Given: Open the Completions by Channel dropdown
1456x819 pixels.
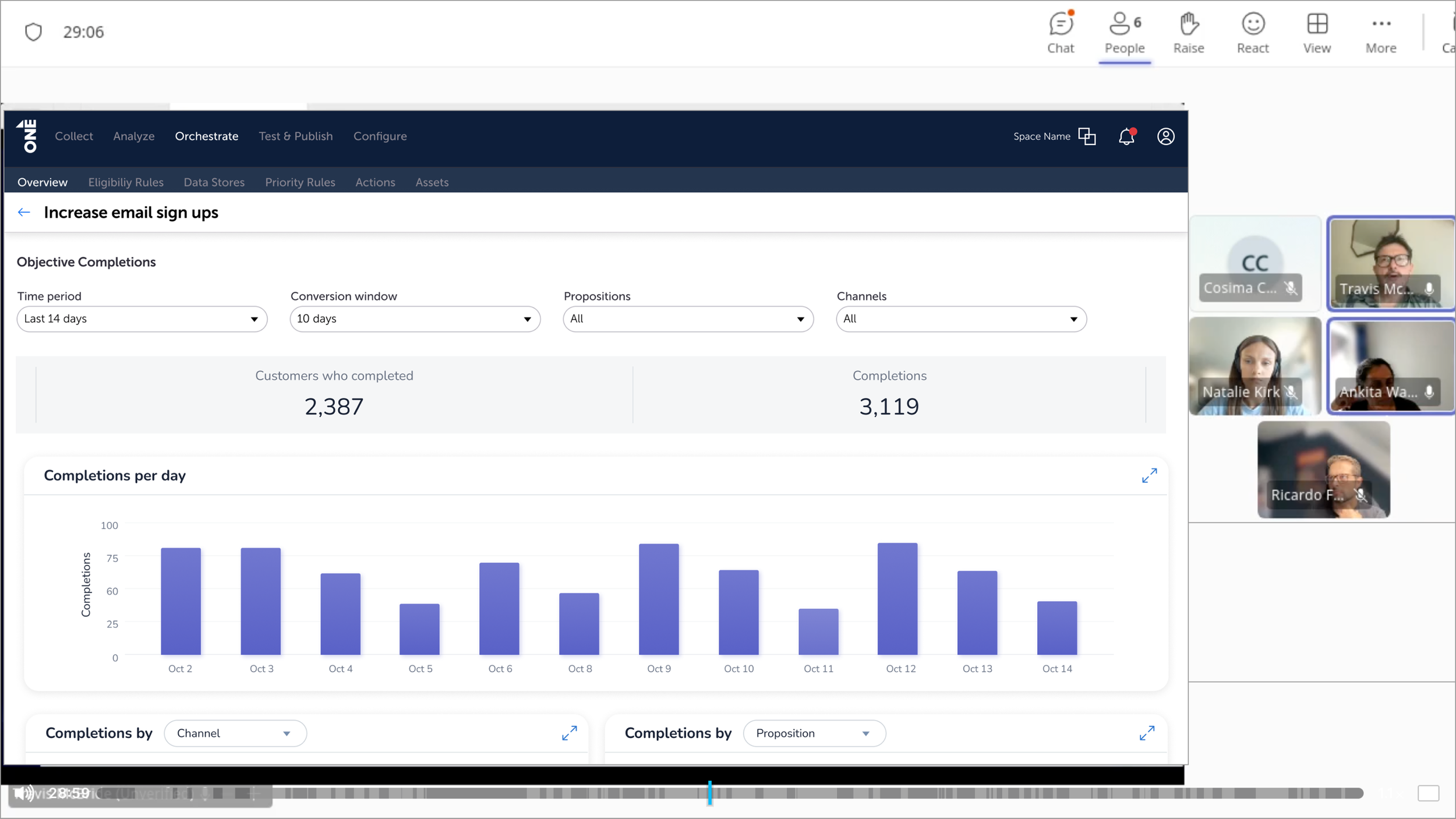Looking at the screenshot, I should click(235, 733).
